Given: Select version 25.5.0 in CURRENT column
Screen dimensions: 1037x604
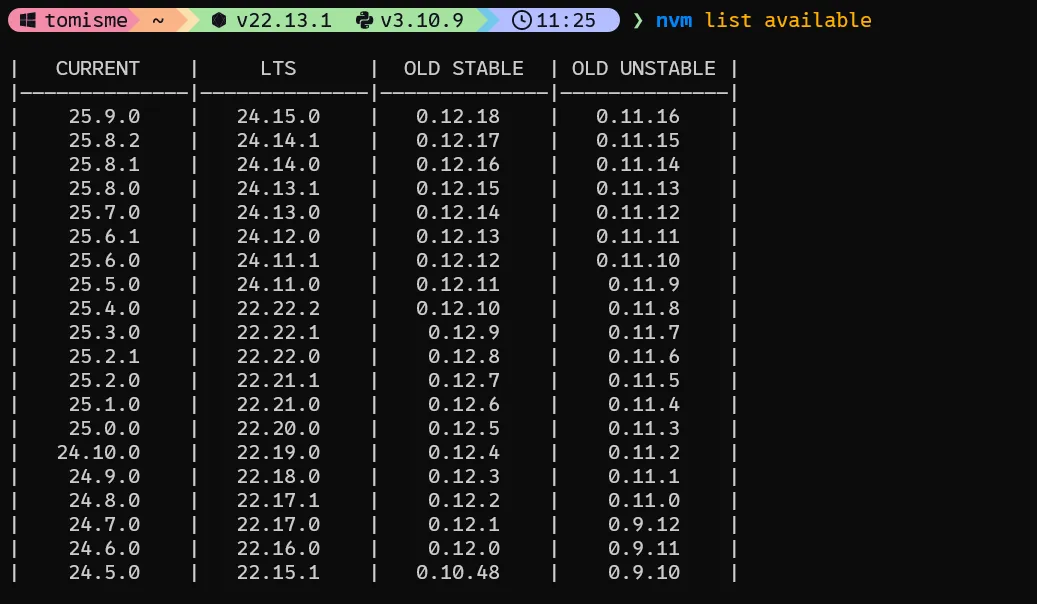Looking at the screenshot, I should [x=104, y=284].
